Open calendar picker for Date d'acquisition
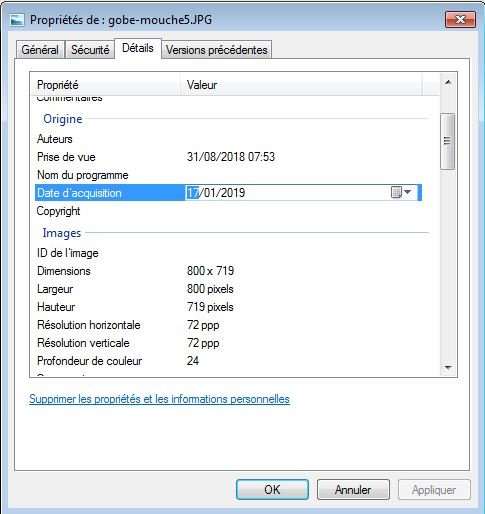 point(401,192)
